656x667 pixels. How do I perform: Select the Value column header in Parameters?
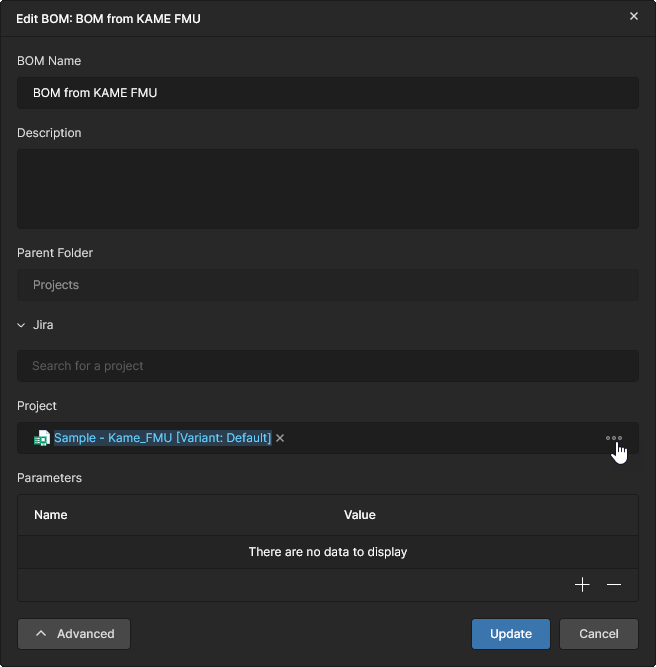[359, 515]
